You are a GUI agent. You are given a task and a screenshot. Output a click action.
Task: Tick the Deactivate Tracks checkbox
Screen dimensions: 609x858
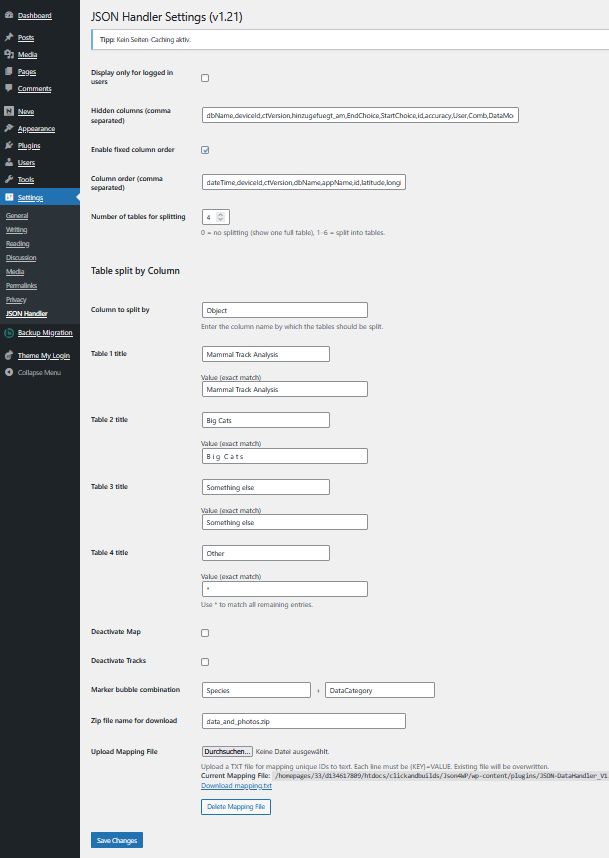click(x=205, y=662)
